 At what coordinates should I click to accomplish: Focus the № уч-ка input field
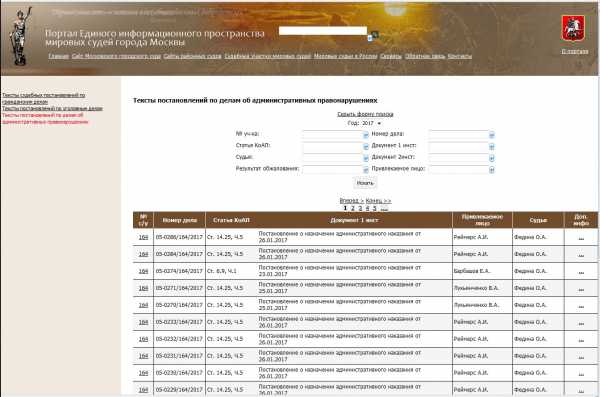332,134
